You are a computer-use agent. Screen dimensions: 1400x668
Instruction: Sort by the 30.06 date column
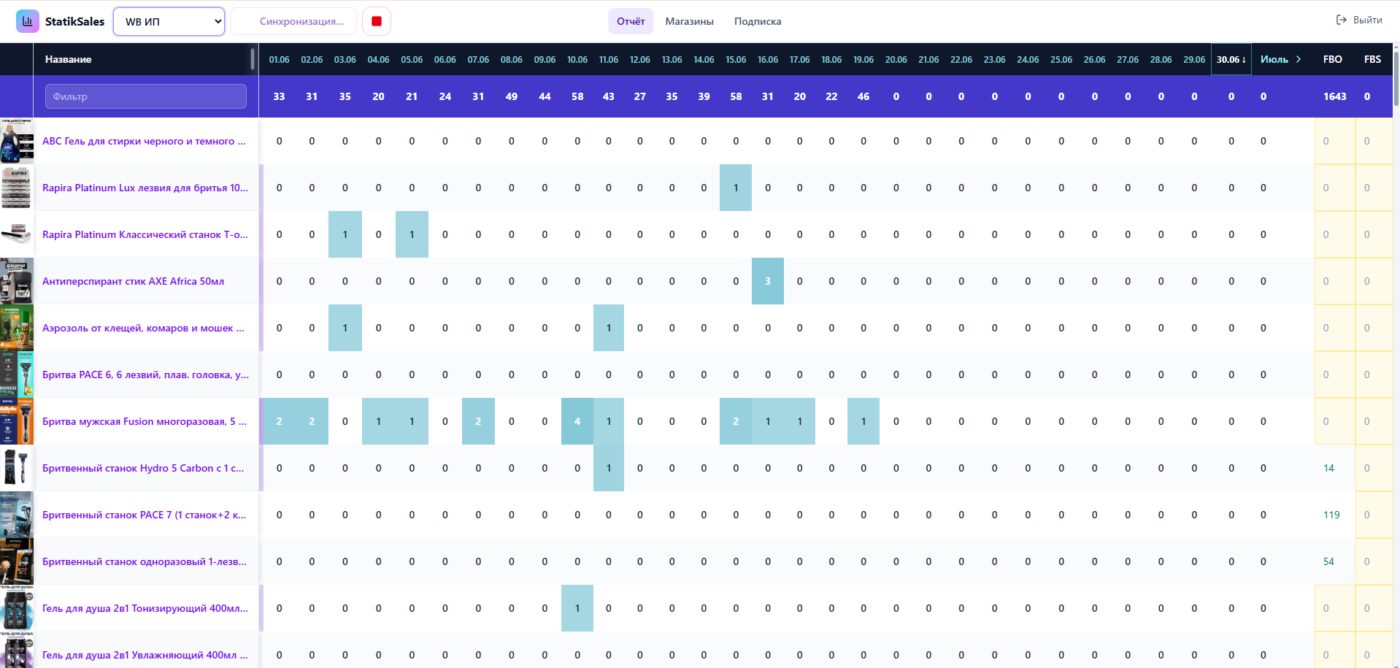click(1231, 59)
